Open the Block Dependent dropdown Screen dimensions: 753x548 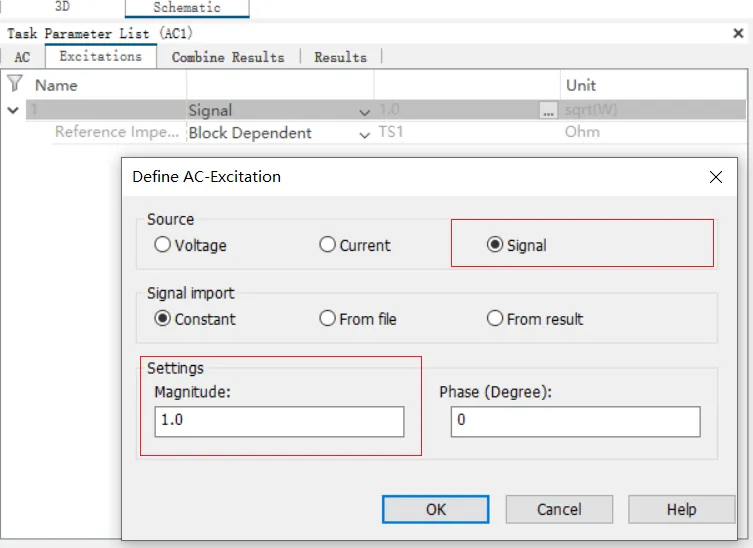coord(280,133)
